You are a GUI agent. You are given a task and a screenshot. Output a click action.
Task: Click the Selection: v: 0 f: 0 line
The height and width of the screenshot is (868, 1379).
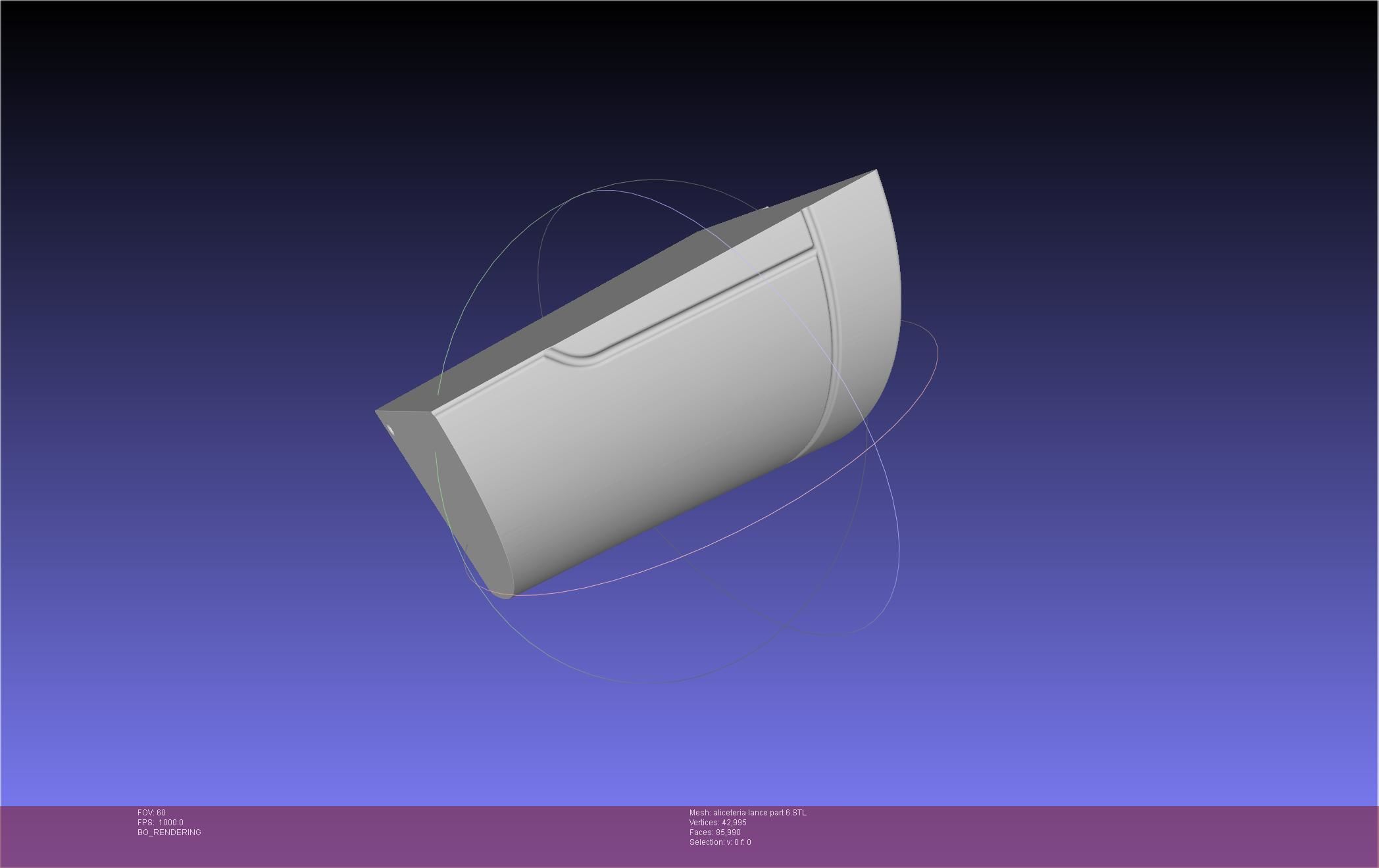[x=720, y=842]
